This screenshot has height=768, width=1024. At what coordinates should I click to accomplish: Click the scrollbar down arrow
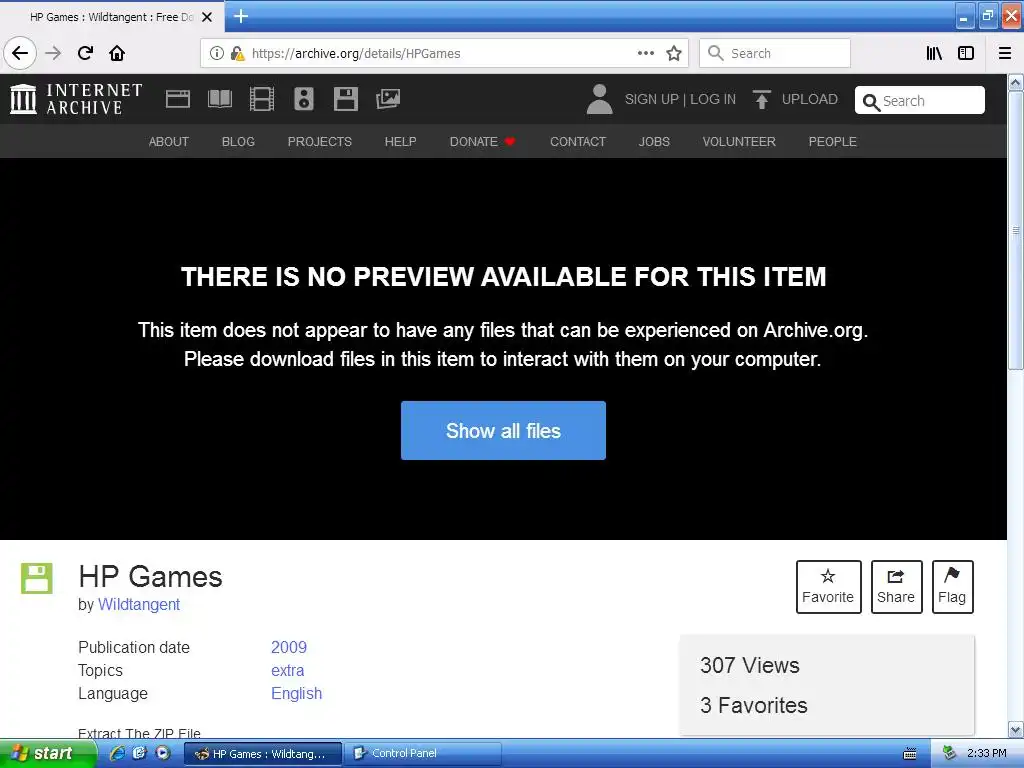(1016, 729)
